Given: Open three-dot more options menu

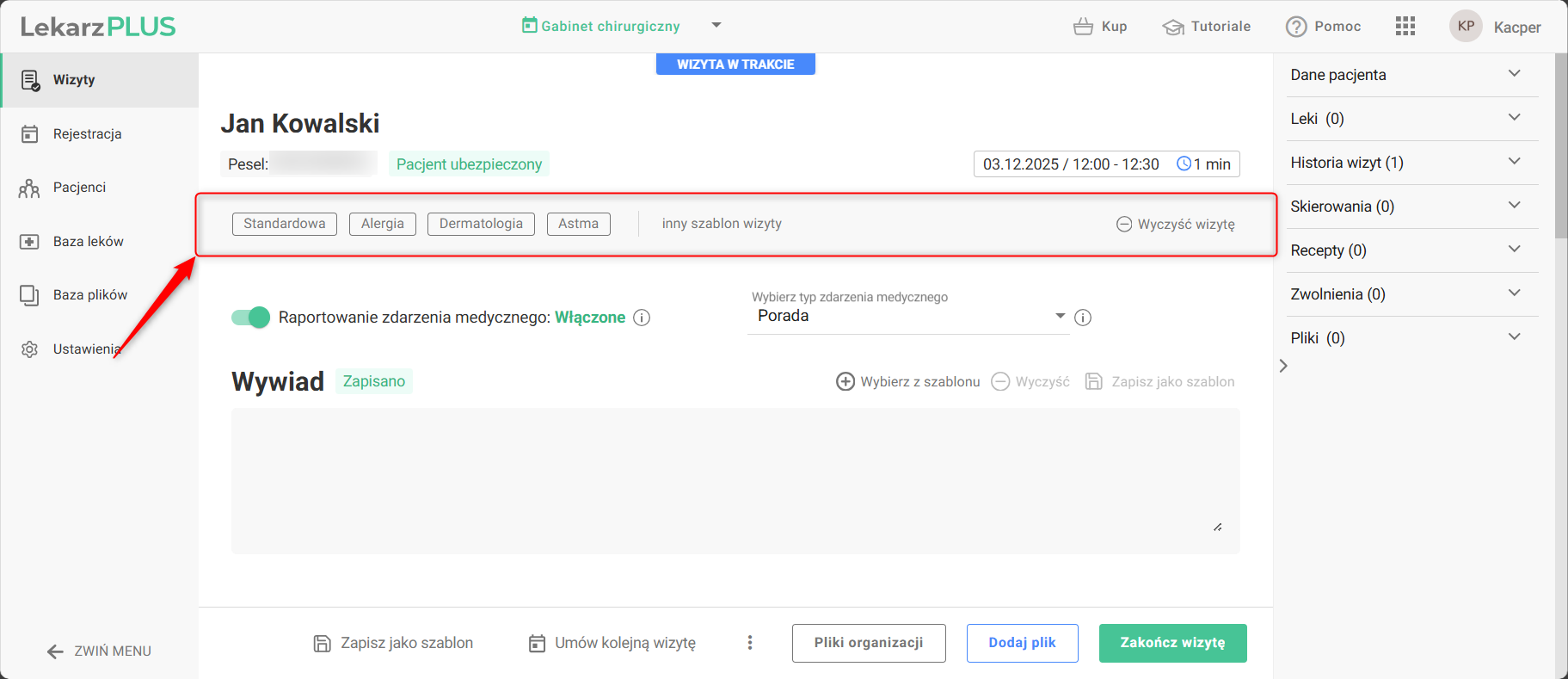Looking at the screenshot, I should 750,643.
